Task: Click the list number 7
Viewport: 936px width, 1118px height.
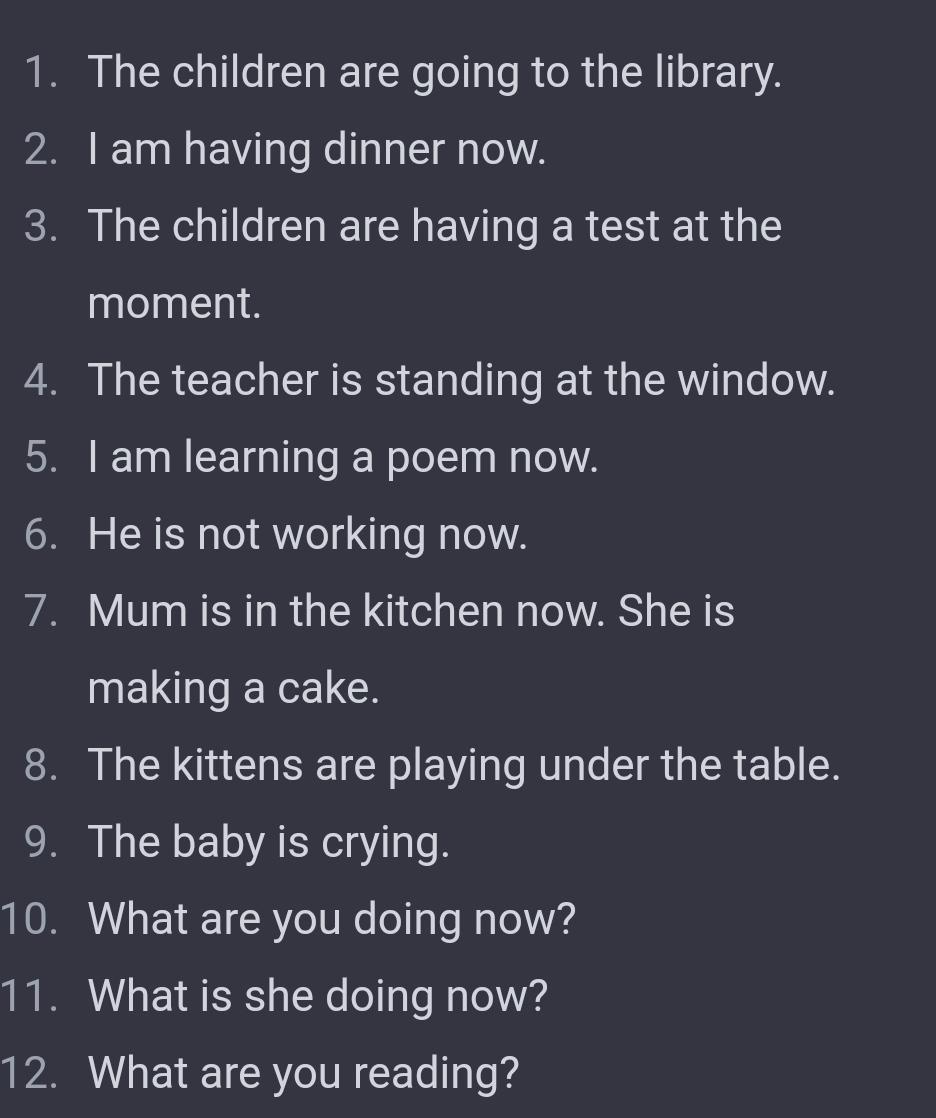Action: (x=41, y=611)
